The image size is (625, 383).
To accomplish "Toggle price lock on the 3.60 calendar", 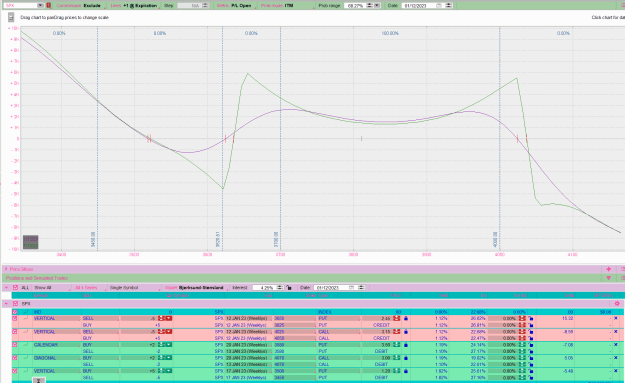I will pyautogui.click(x=406, y=345).
